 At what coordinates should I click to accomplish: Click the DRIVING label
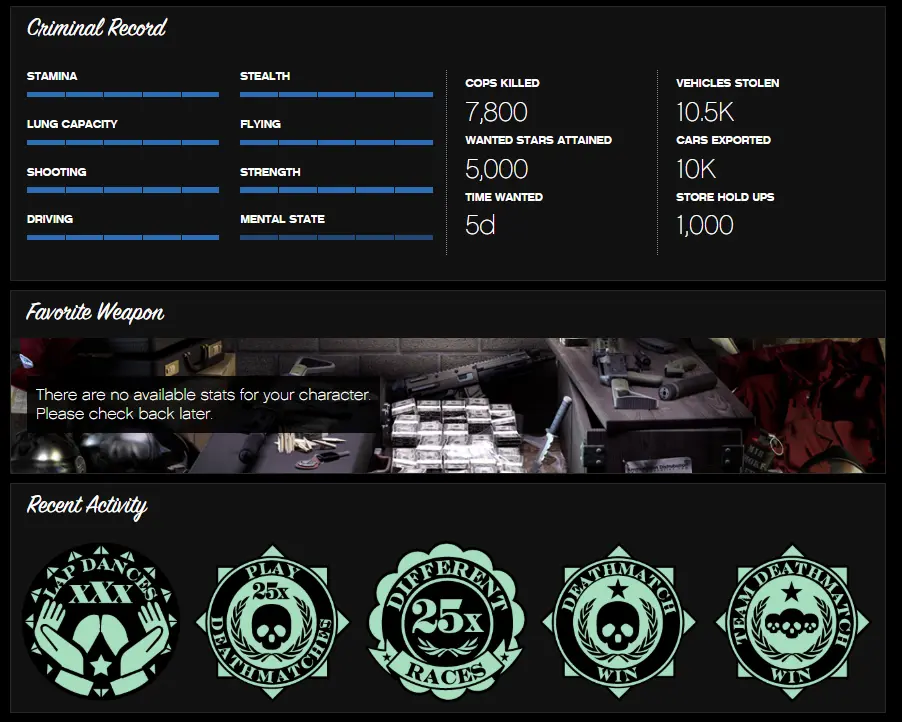point(49,219)
